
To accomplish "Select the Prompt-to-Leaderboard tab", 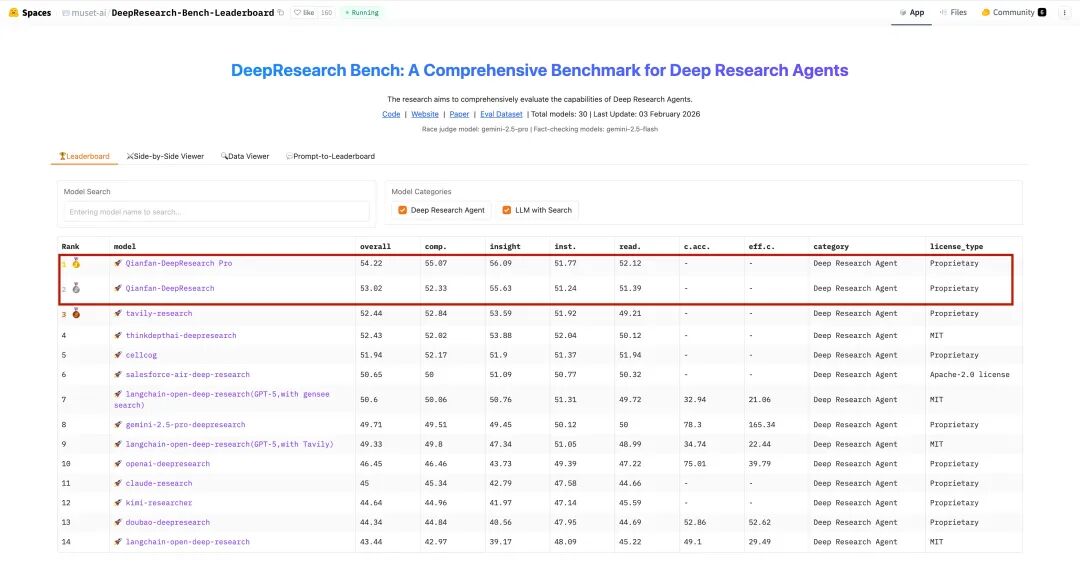I will pyautogui.click(x=331, y=156).
